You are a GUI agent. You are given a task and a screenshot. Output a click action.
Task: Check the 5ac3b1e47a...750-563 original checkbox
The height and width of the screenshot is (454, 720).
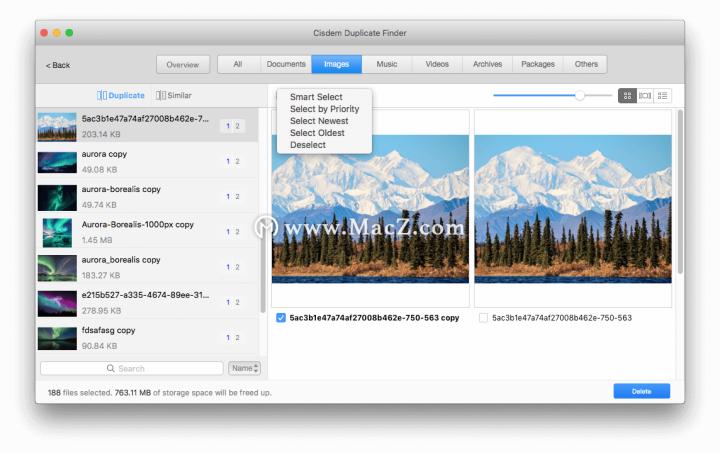coord(484,318)
